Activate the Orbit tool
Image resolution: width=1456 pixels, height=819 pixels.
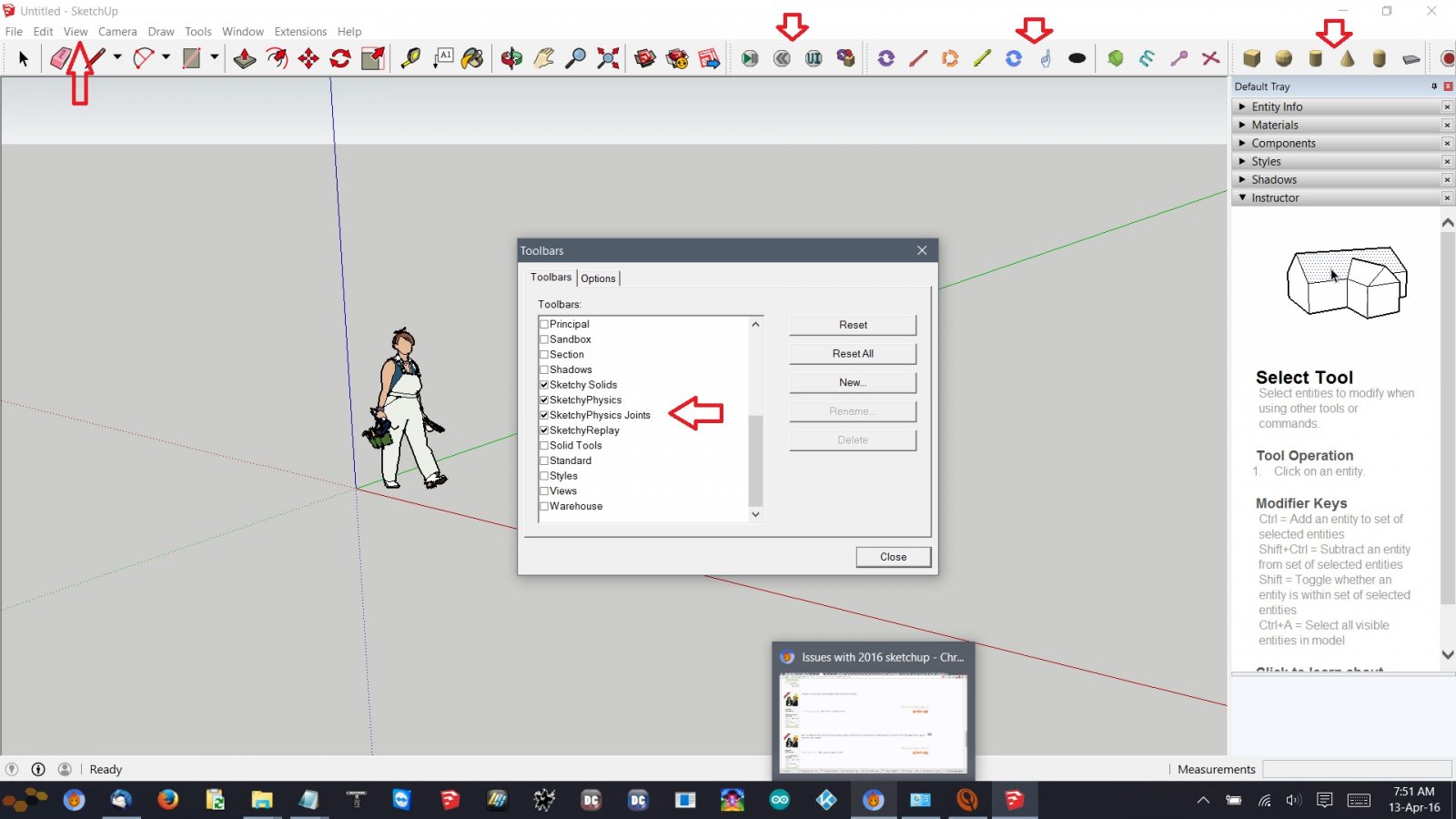coord(511,57)
